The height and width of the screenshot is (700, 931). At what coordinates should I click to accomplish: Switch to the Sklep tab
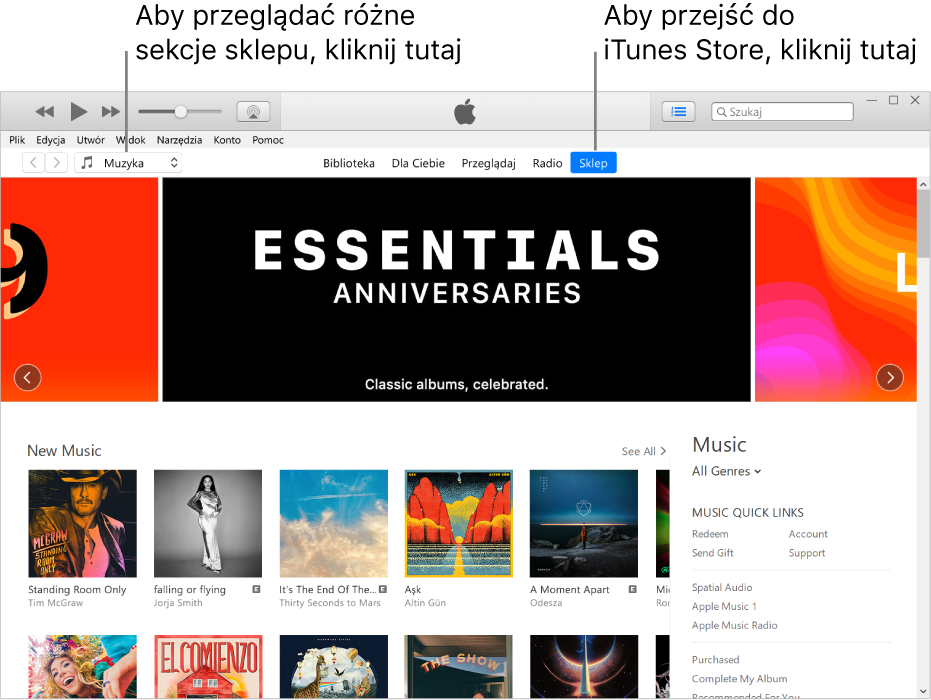[593, 162]
